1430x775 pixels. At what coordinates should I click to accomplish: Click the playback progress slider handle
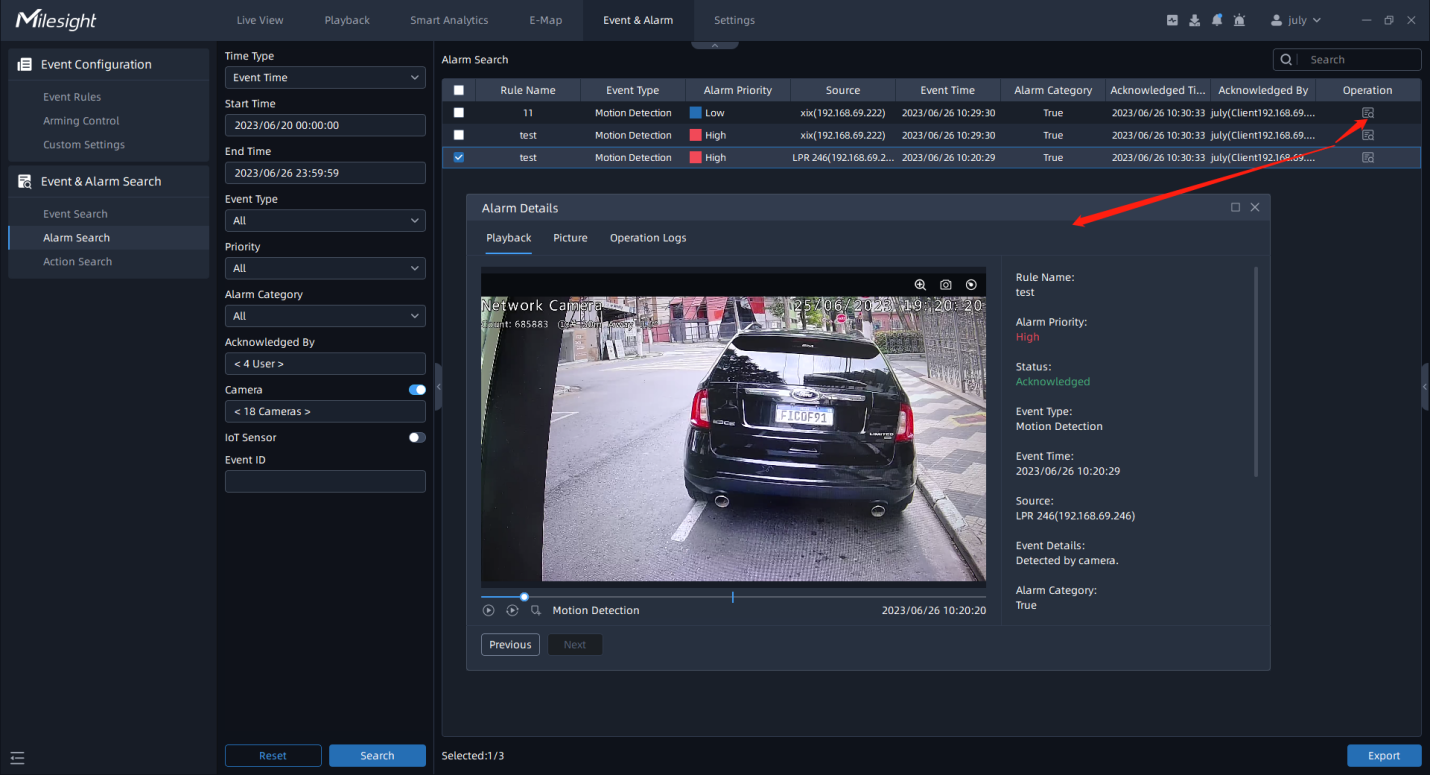pos(524,597)
